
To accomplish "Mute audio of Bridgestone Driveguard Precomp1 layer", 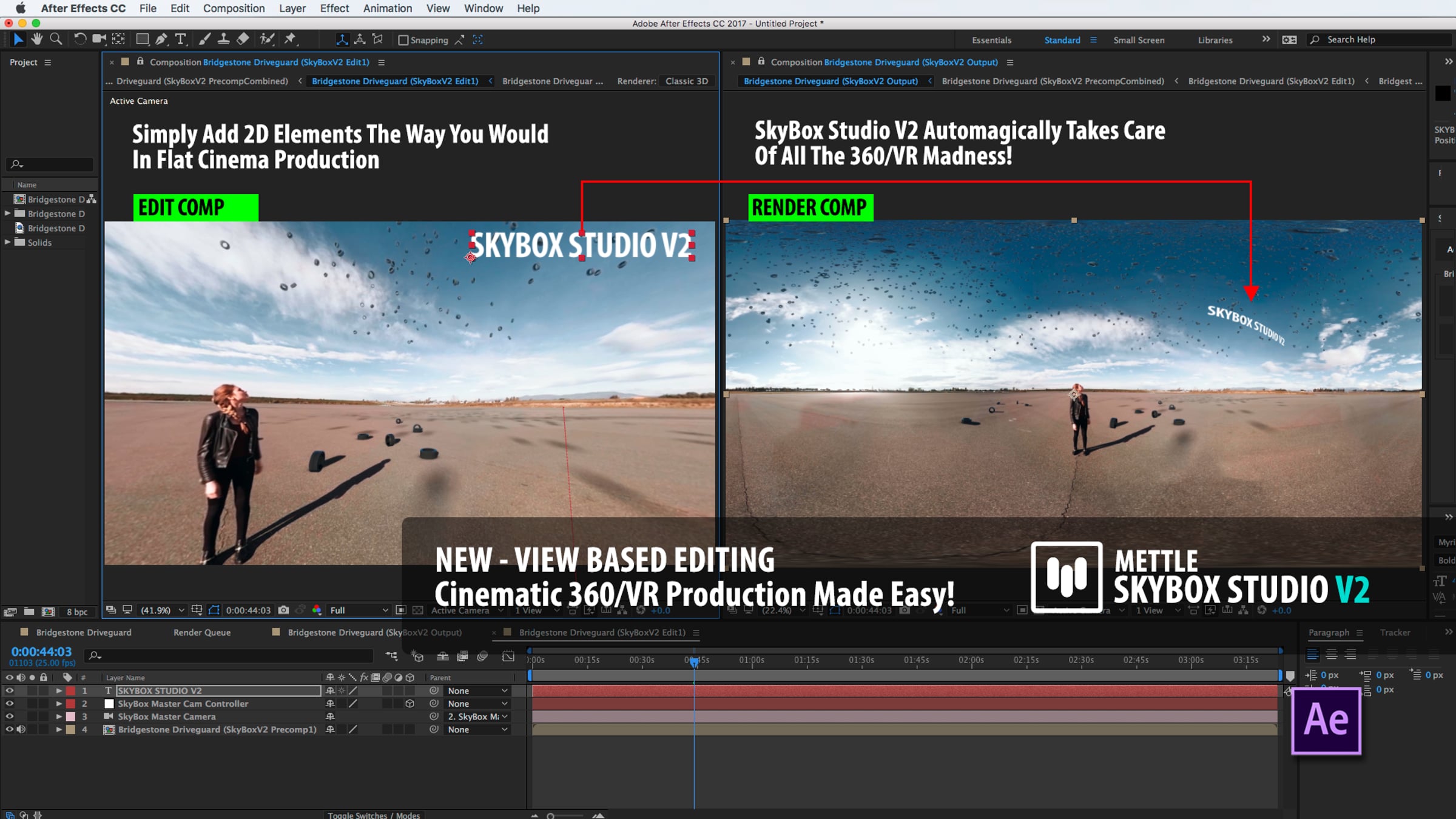I will (x=21, y=729).
